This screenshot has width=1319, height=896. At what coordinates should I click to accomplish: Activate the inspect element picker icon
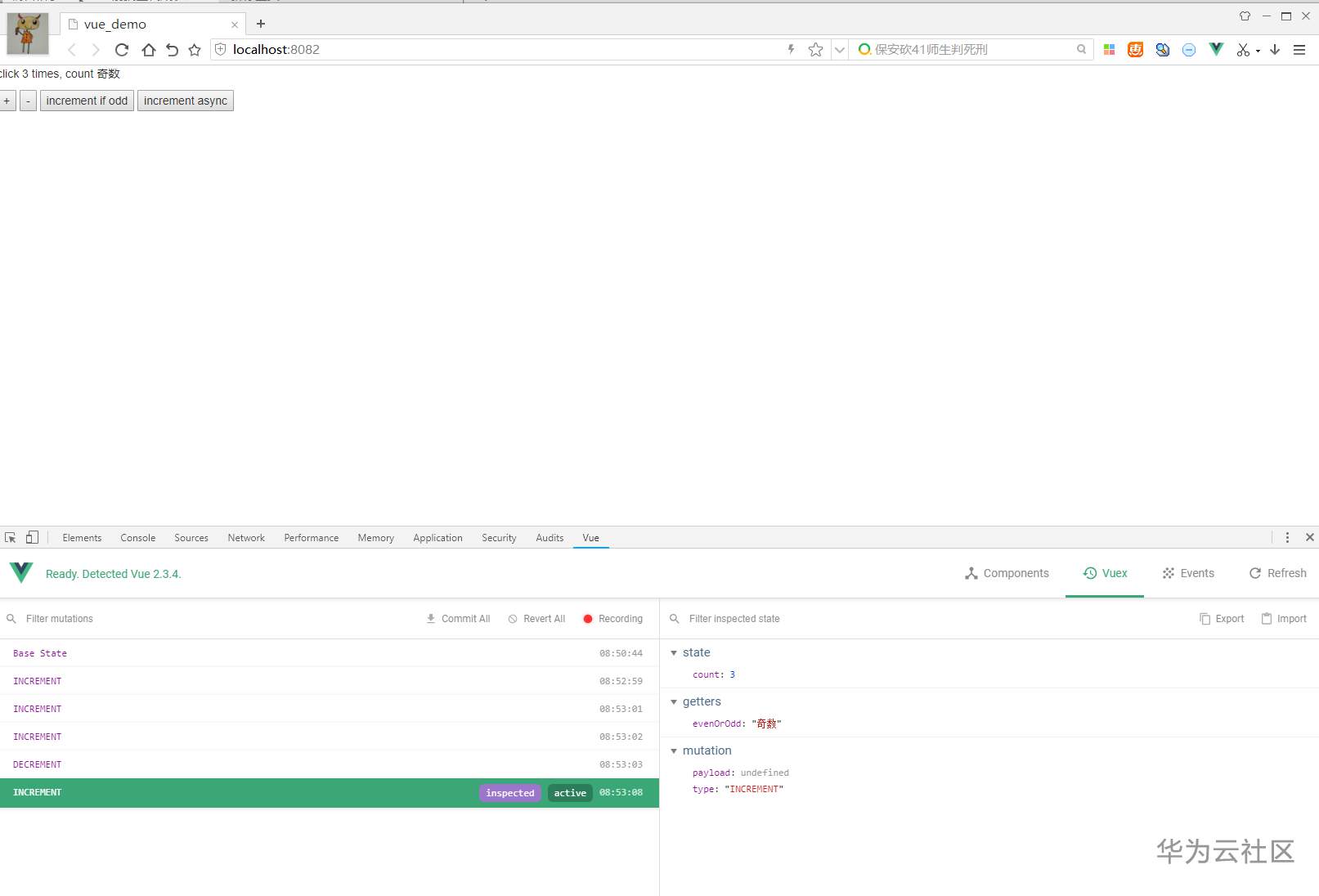pos(11,537)
